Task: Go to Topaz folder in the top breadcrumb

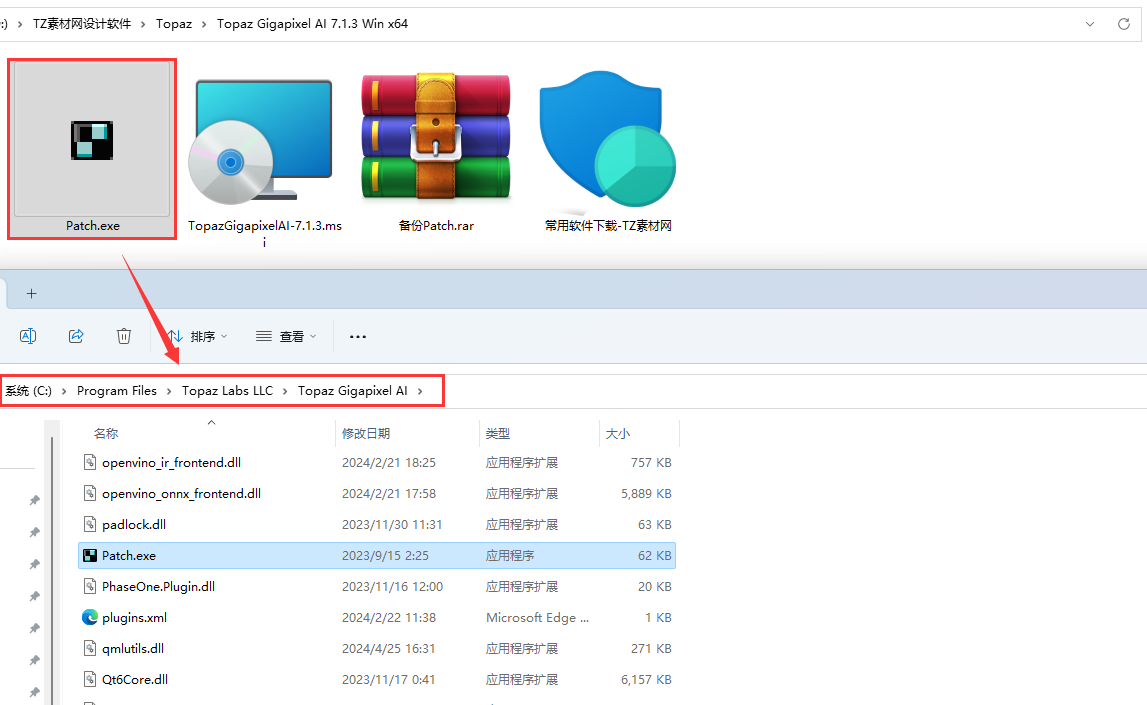Action: tap(174, 24)
